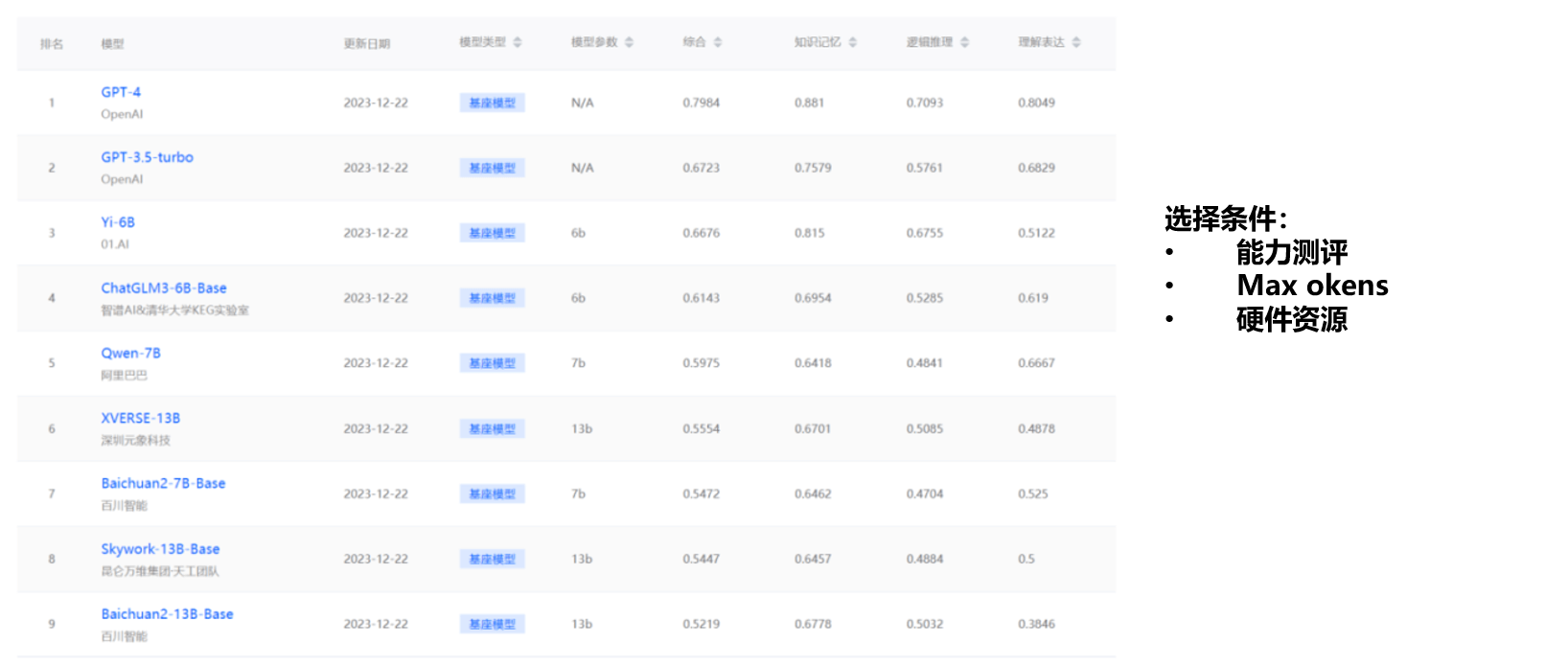Click the 模型 column header
1568x666 pixels.
pos(113,43)
